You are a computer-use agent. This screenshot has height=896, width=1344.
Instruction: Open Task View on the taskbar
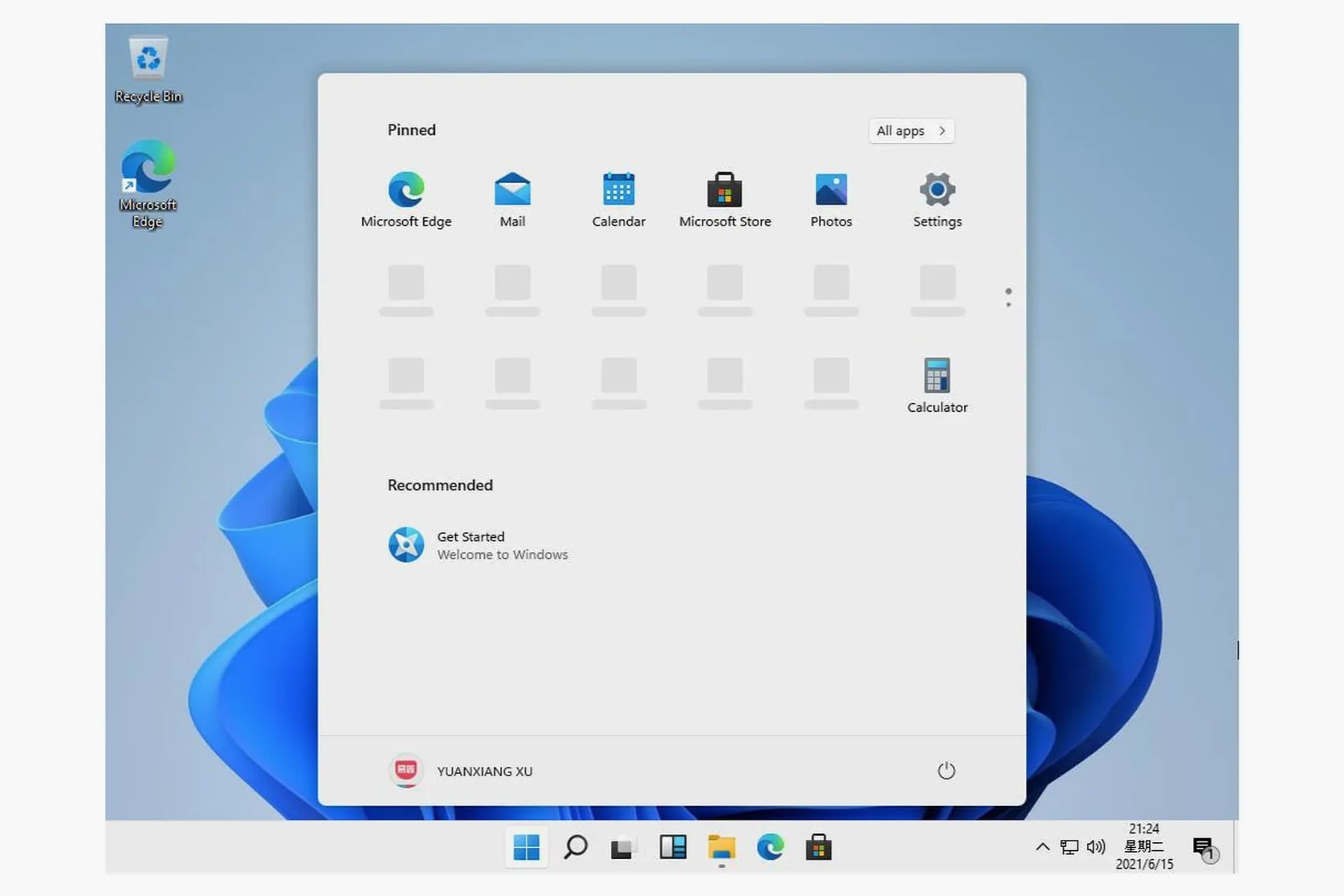click(623, 847)
